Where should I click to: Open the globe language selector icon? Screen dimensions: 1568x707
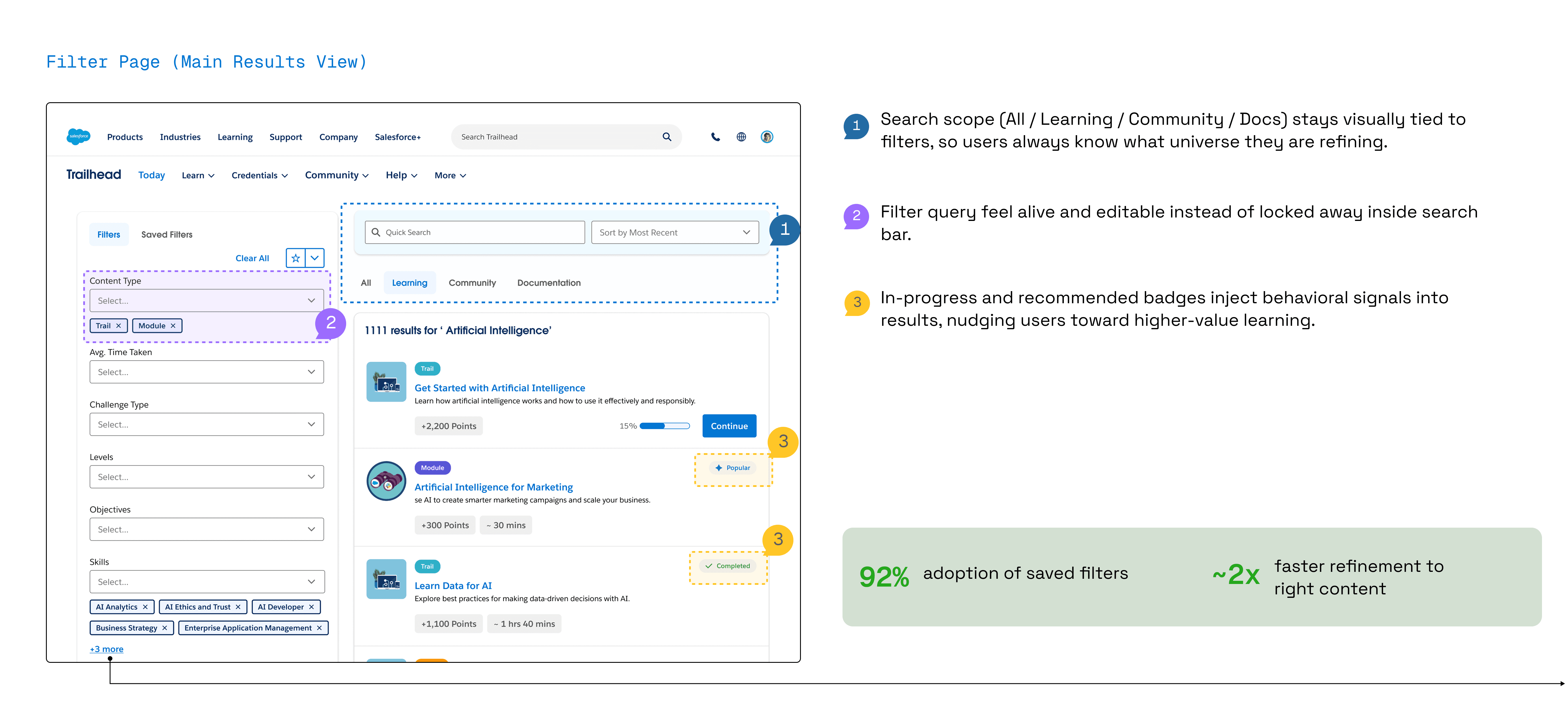(741, 137)
